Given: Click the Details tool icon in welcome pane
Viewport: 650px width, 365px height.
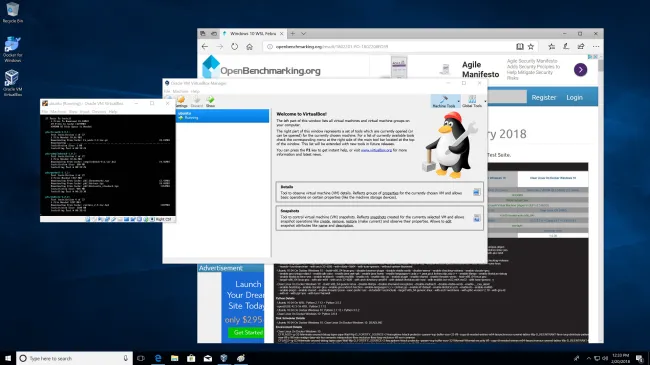Looking at the screenshot, I should (x=476, y=192).
